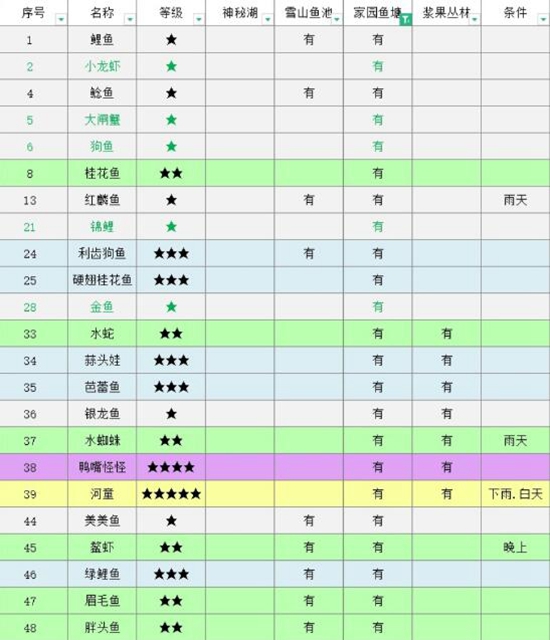550x640 pixels.
Task: Select the 金鱼 name cell
Action: tap(102, 307)
